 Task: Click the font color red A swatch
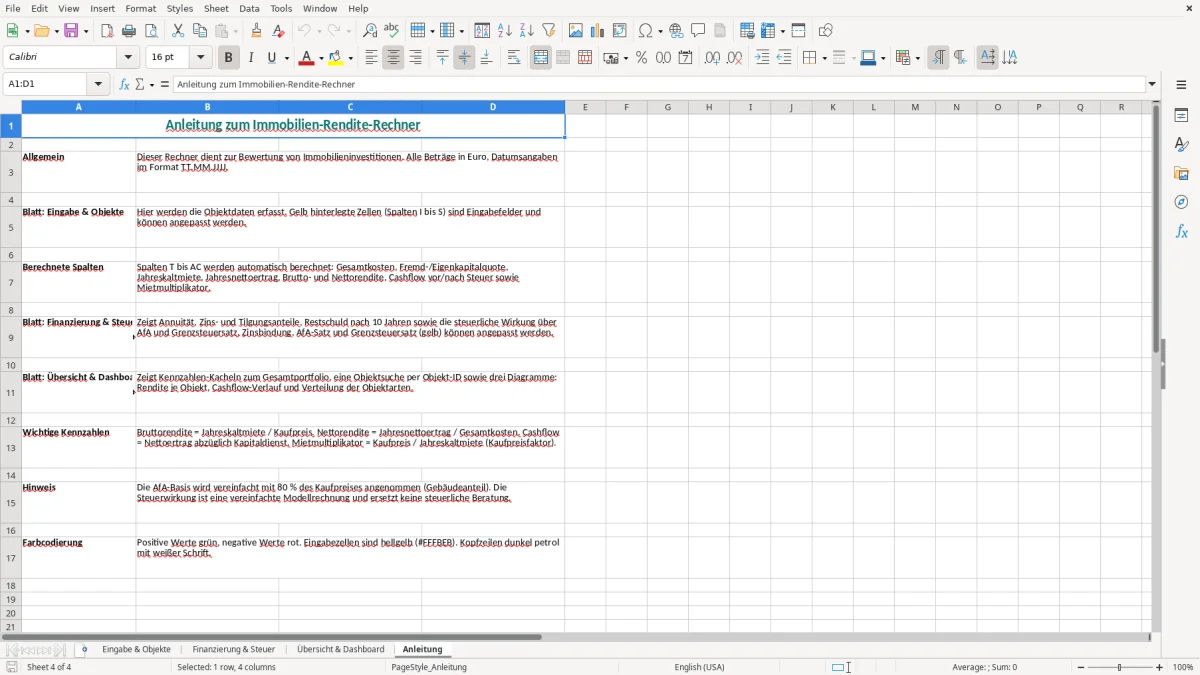(308, 58)
